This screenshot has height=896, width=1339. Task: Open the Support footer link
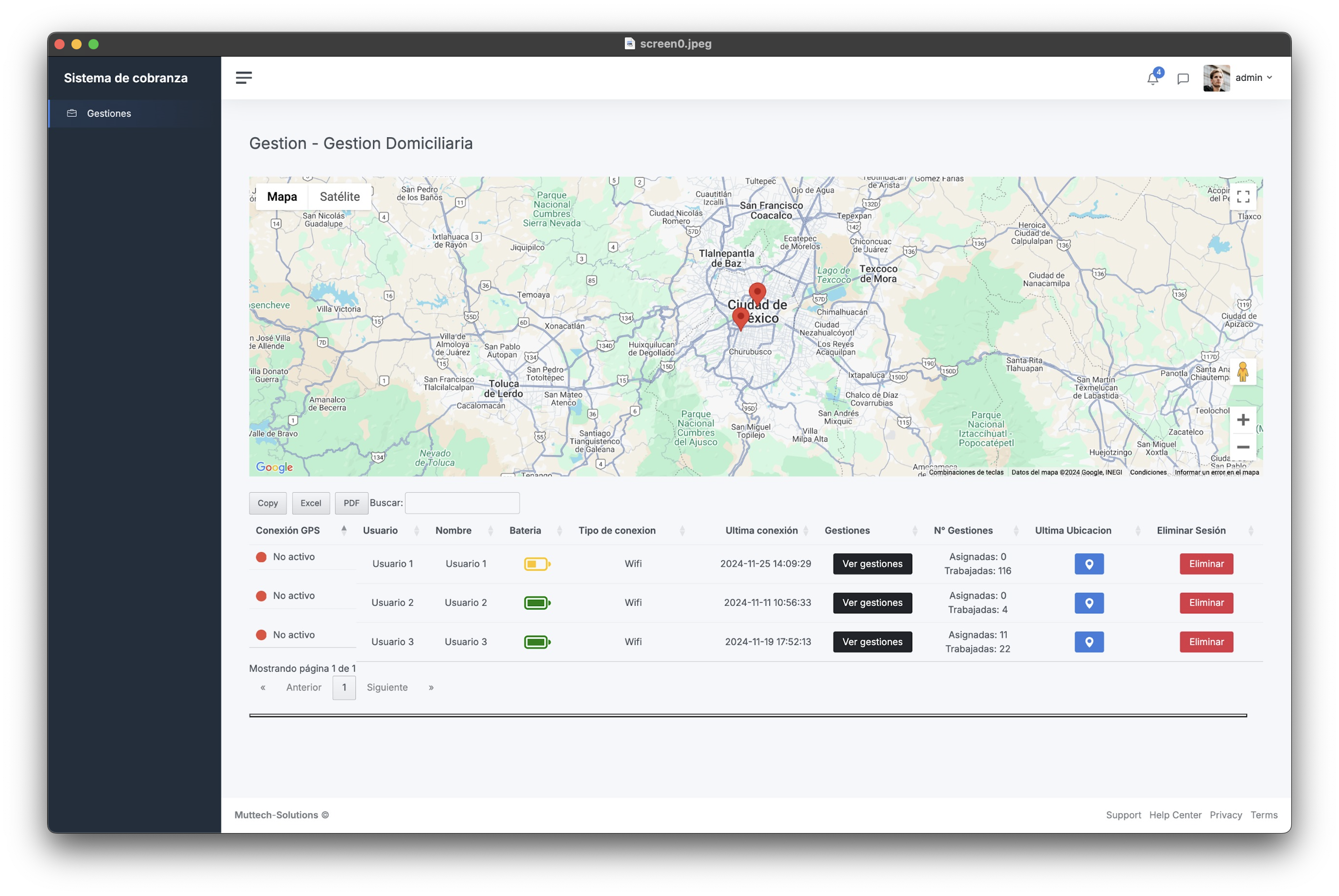[x=1123, y=815]
